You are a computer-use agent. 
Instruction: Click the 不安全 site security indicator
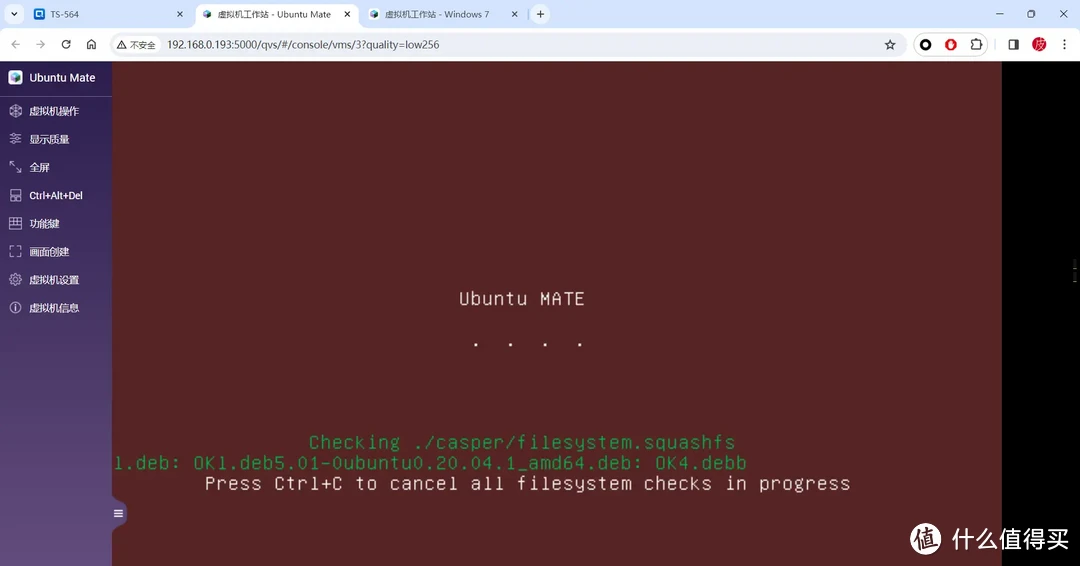(x=136, y=45)
